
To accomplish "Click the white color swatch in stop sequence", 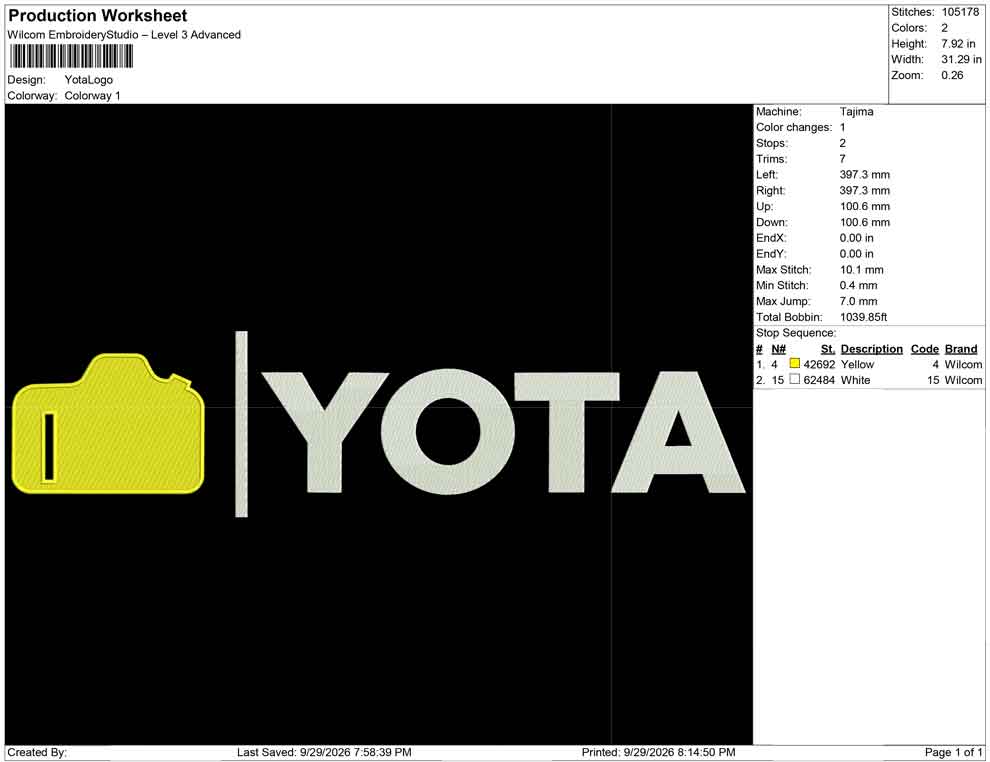I will tap(795, 379).
